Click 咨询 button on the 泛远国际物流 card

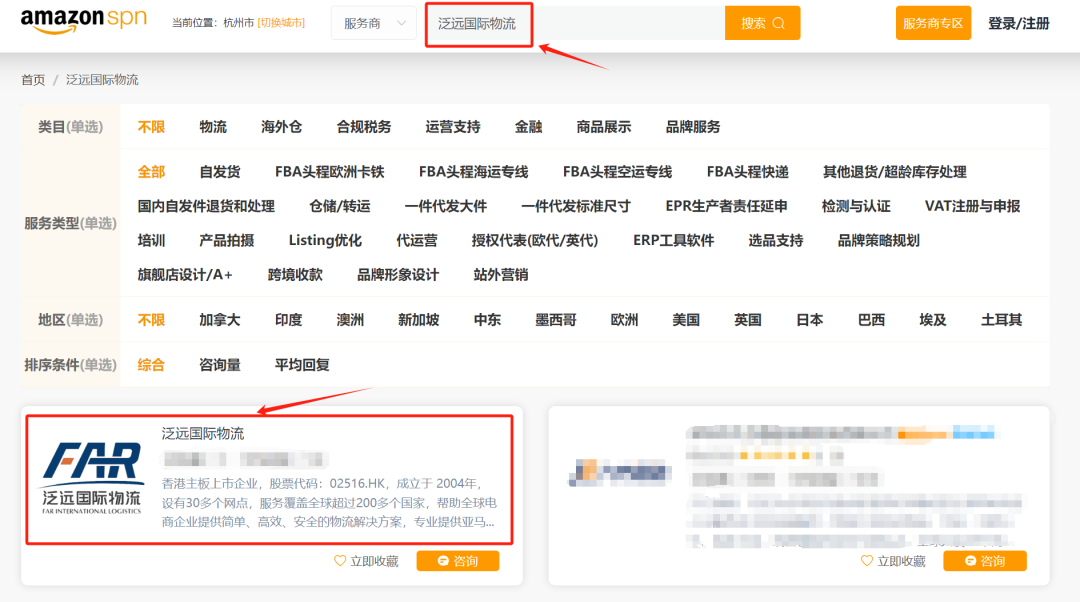coord(457,561)
